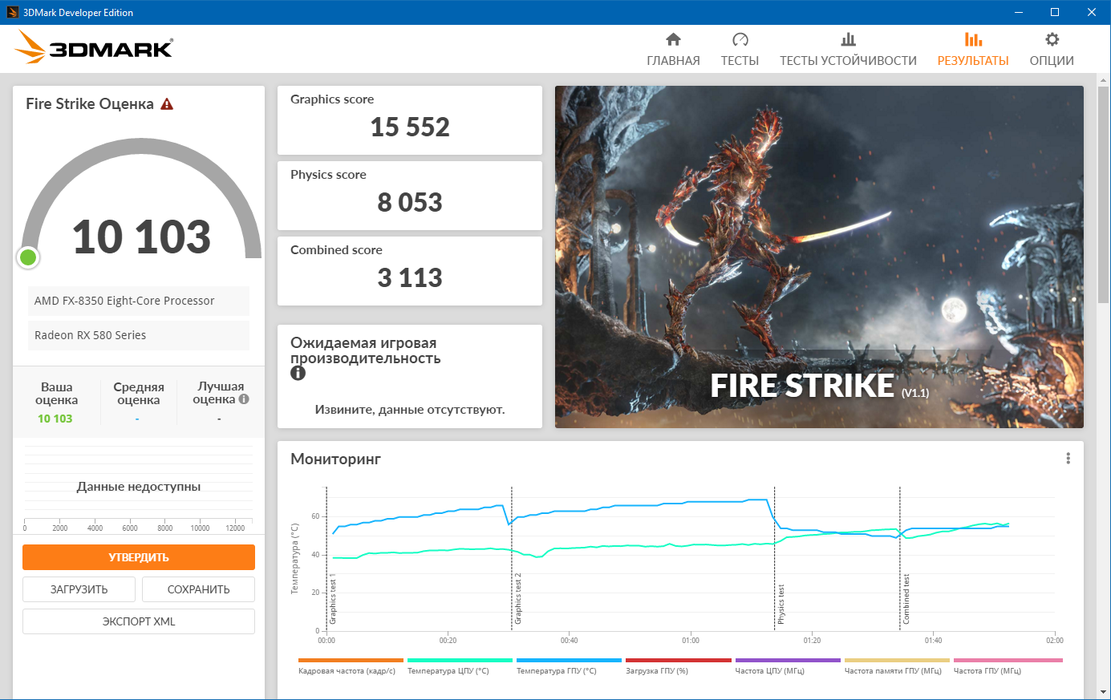Click the Мониторинг heading

point(336,459)
